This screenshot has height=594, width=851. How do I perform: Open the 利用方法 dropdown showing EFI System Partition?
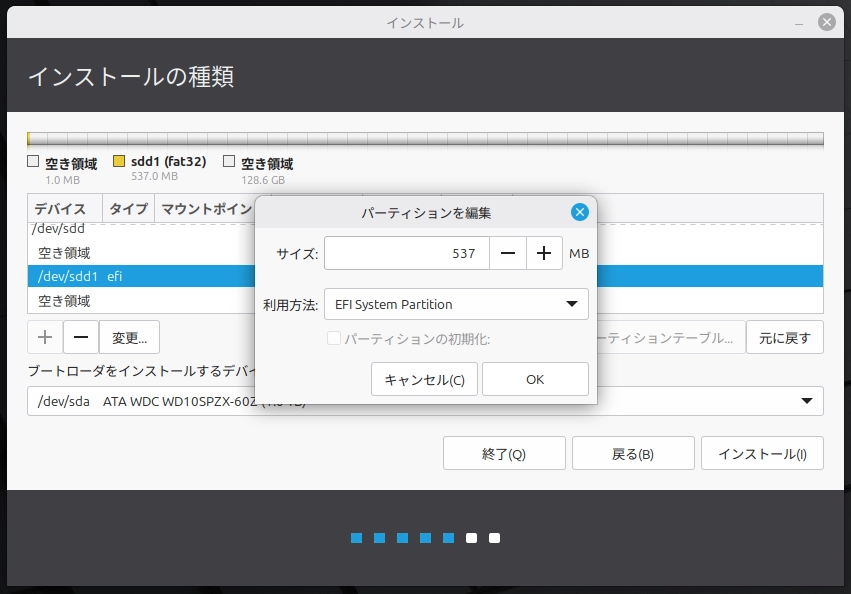point(456,304)
